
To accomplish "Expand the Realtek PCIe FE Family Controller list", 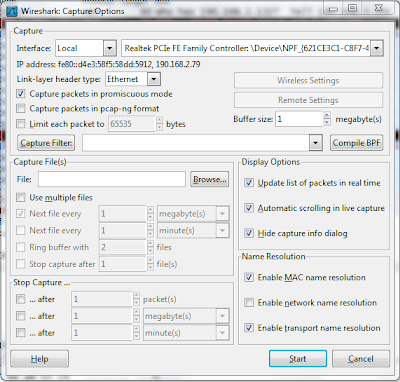I will point(376,48).
